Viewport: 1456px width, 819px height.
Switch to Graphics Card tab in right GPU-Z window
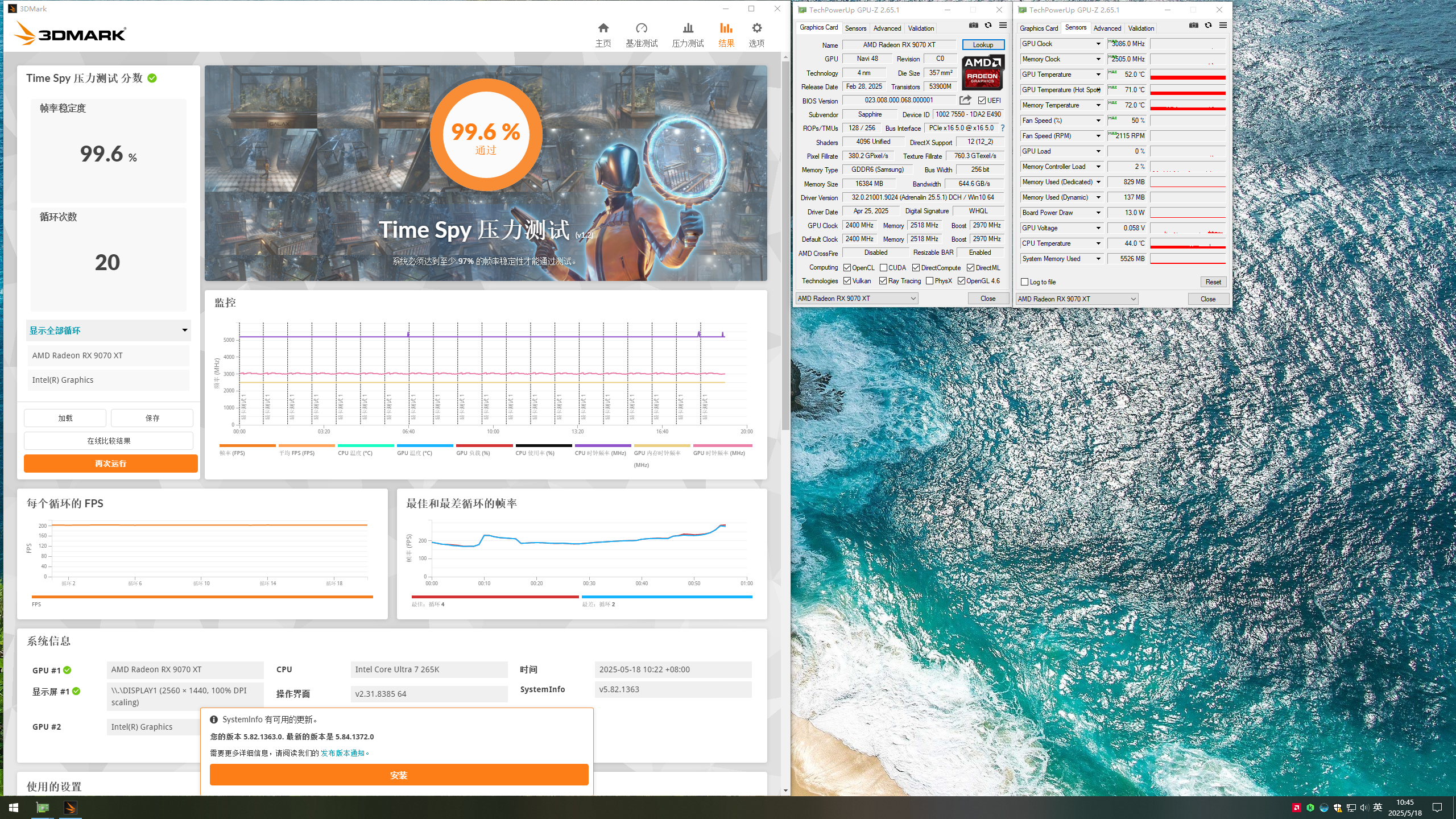pyautogui.click(x=1039, y=28)
